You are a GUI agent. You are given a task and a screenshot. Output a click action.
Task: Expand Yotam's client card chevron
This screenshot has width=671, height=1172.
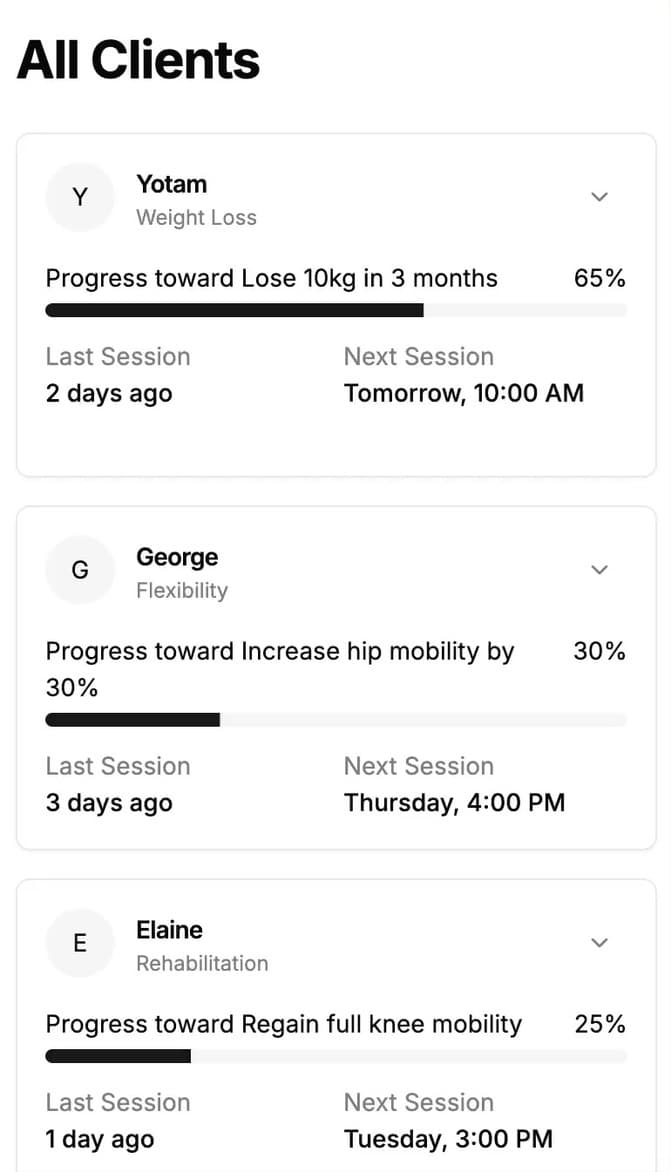599,197
